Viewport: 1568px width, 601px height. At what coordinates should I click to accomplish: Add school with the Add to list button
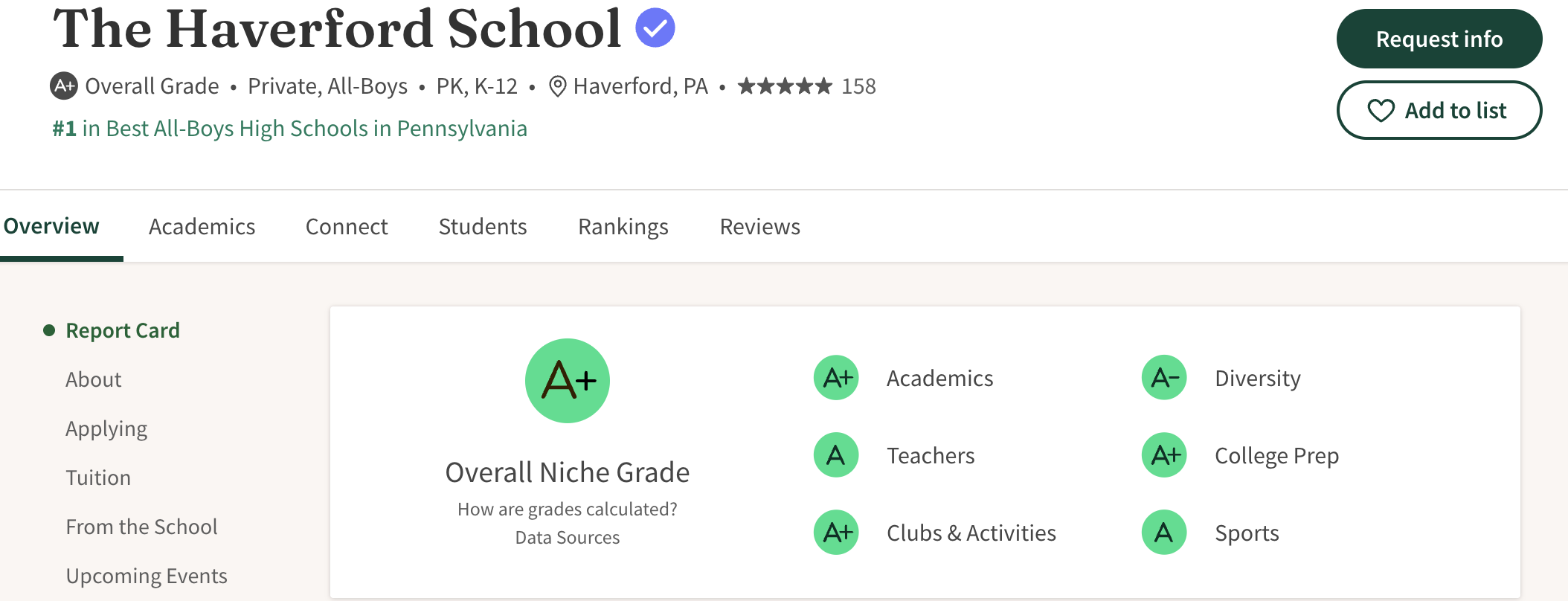pos(1439,111)
